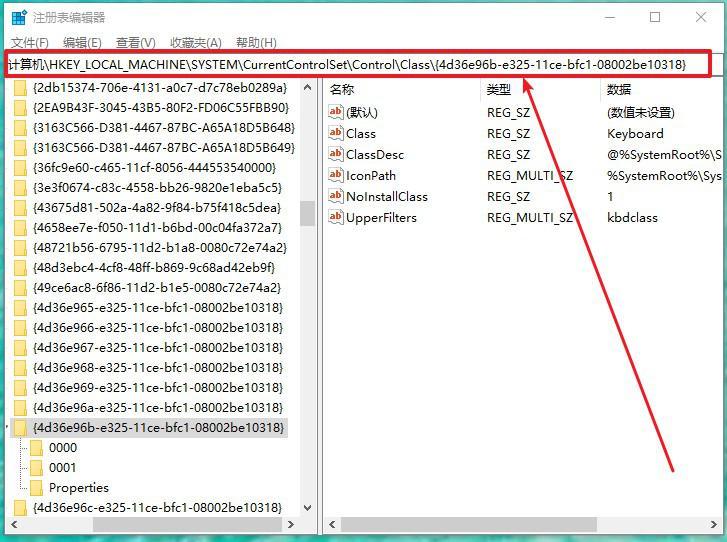Click the ab icon beside UpperFilters value
727x542 pixels.
pos(336,218)
